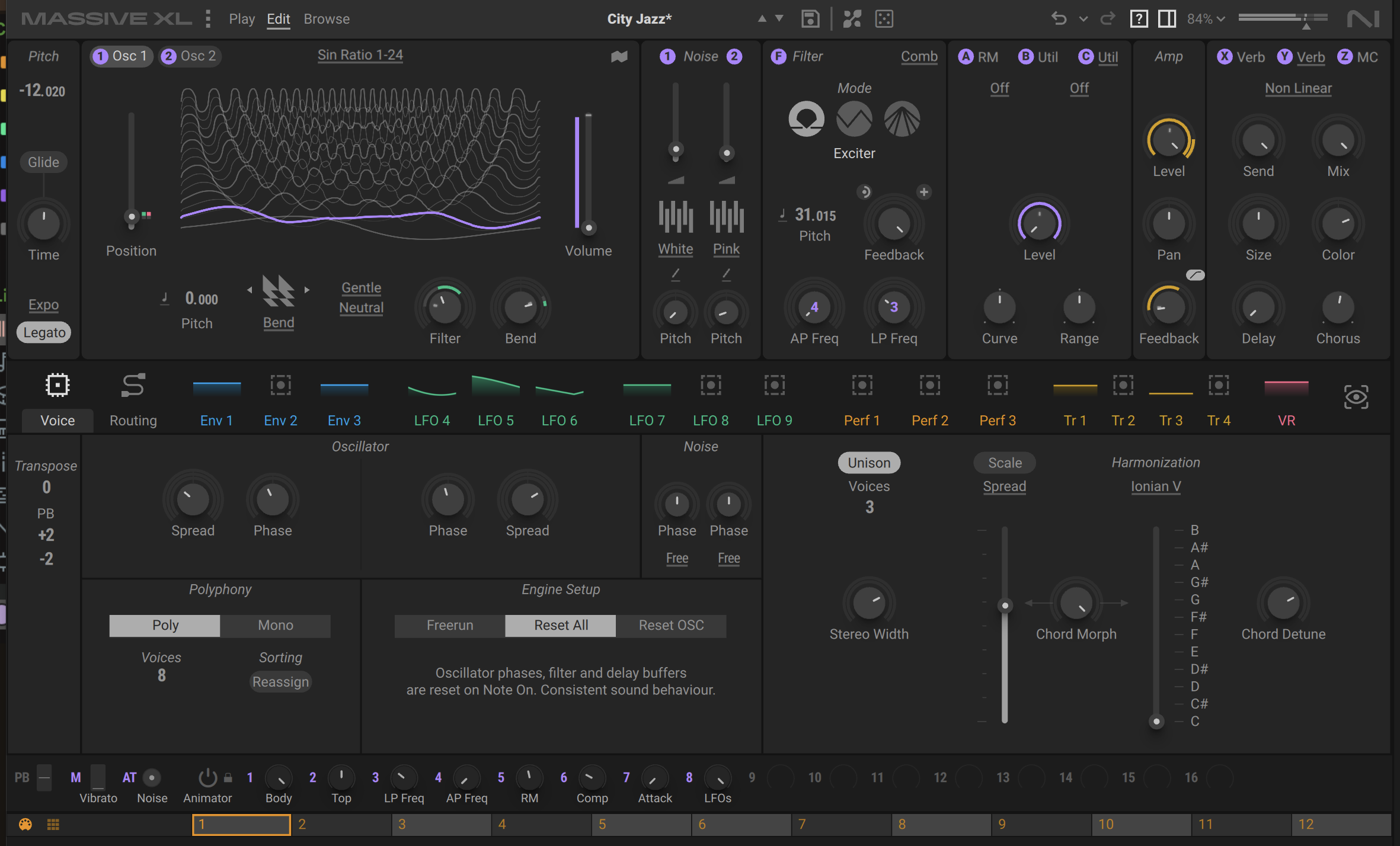Viewport: 1400px width, 846px height.
Task: Open the zoom 84% dropdown
Action: [1206, 19]
